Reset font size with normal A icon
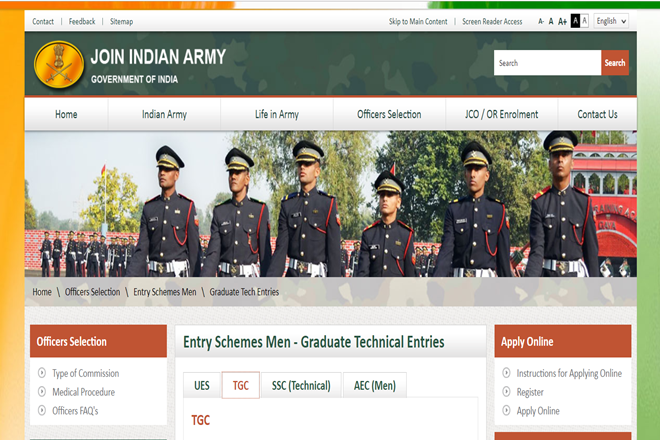This screenshot has width=660, height=440. click(x=551, y=21)
